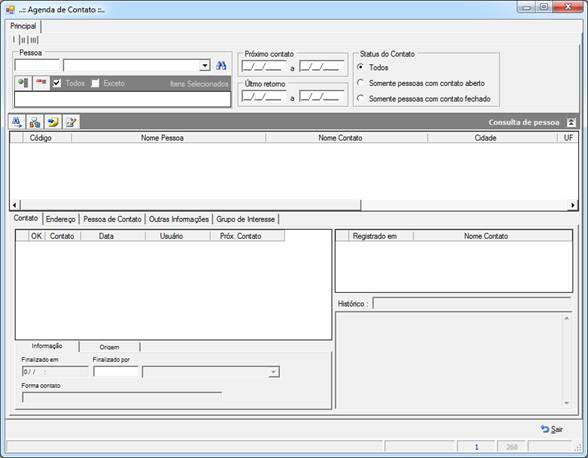The image size is (588, 458).
Task: Click the Registrado em column header
Action: click(381, 236)
